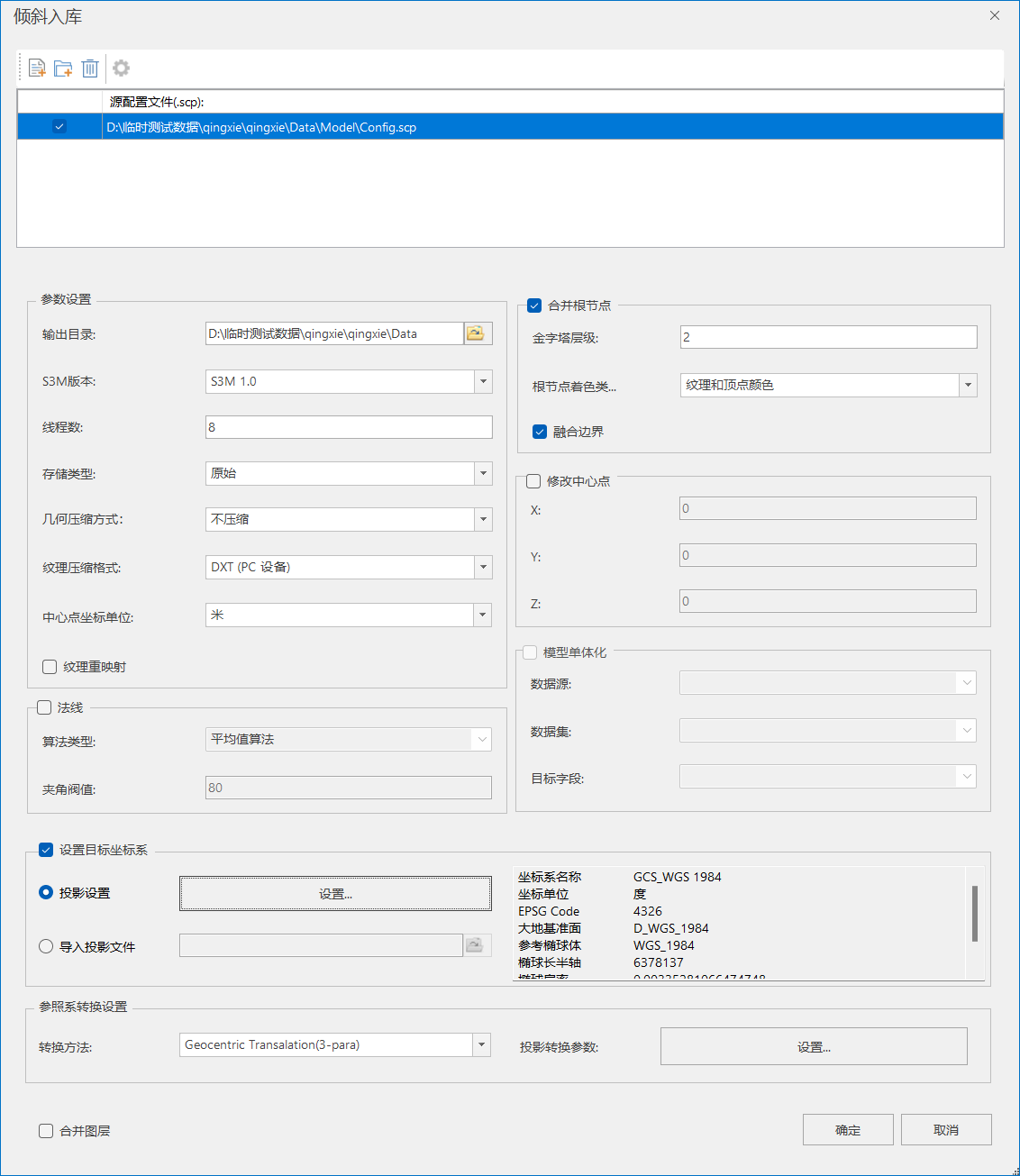Enable 模型单体化 model monomerization
The height and width of the screenshot is (1176, 1020).
pyautogui.click(x=529, y=652)
